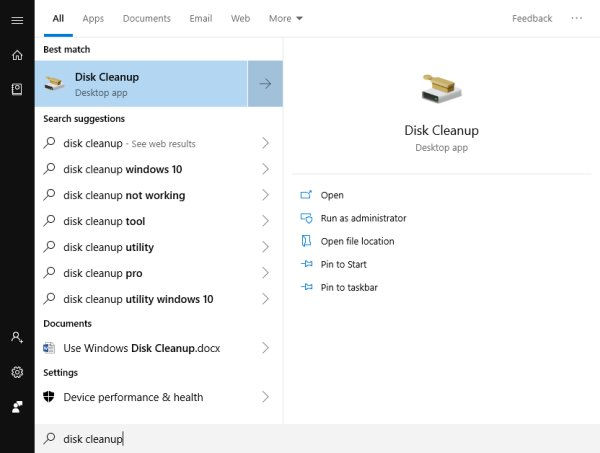This screenshot has height=453, width=600.
Task: Select suggestion 'disk cleanup not working'
Action: click(159, 195)
